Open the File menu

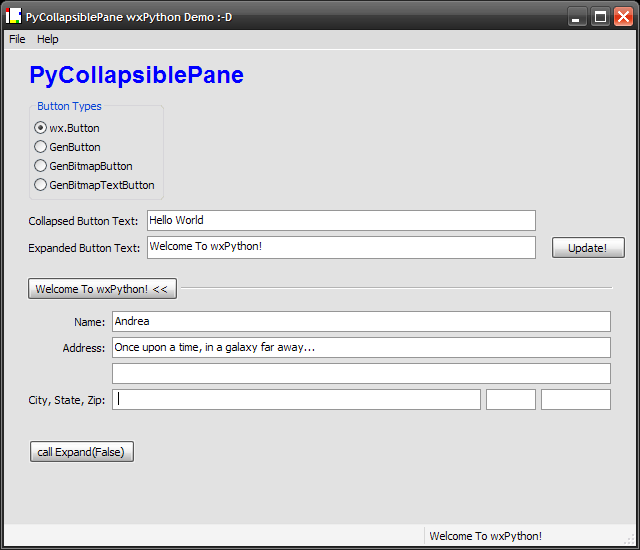coord(17,39)
